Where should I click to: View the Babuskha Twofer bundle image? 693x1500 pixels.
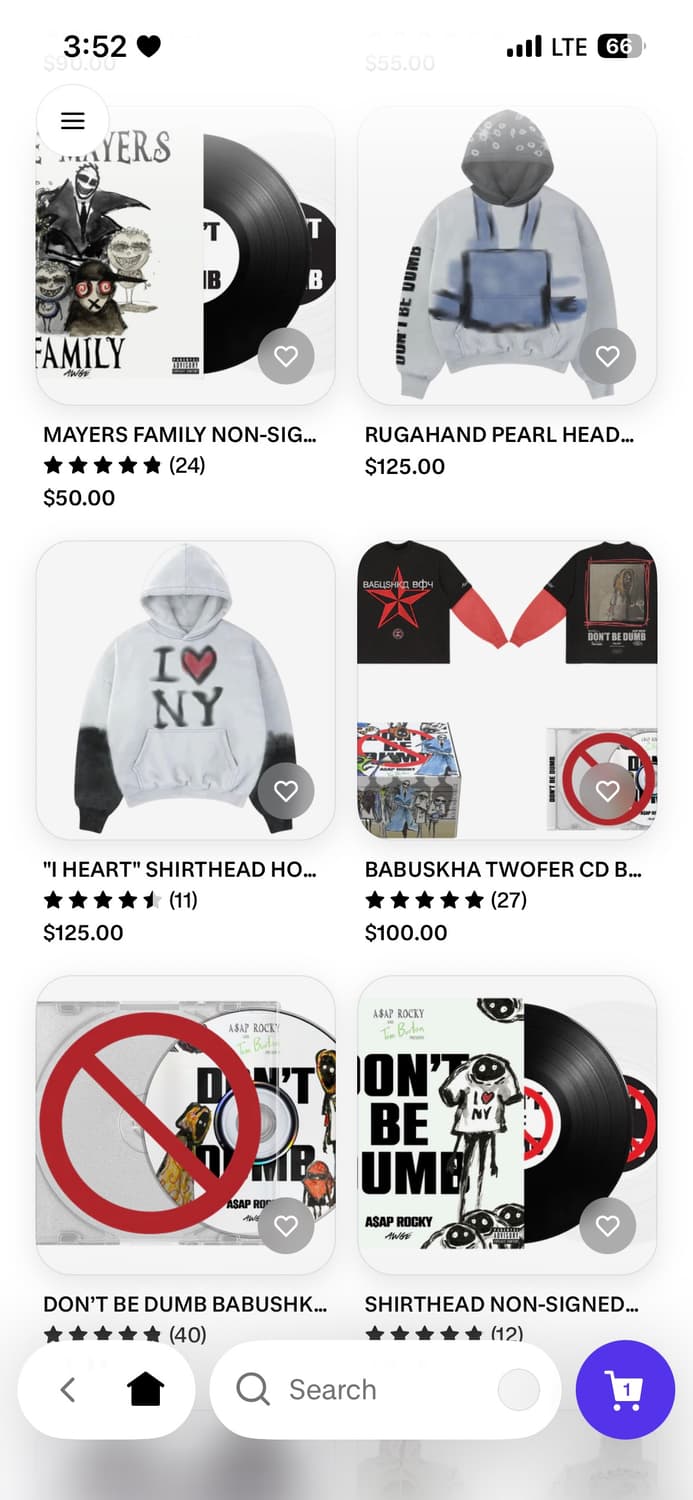(x=507, y=690)
